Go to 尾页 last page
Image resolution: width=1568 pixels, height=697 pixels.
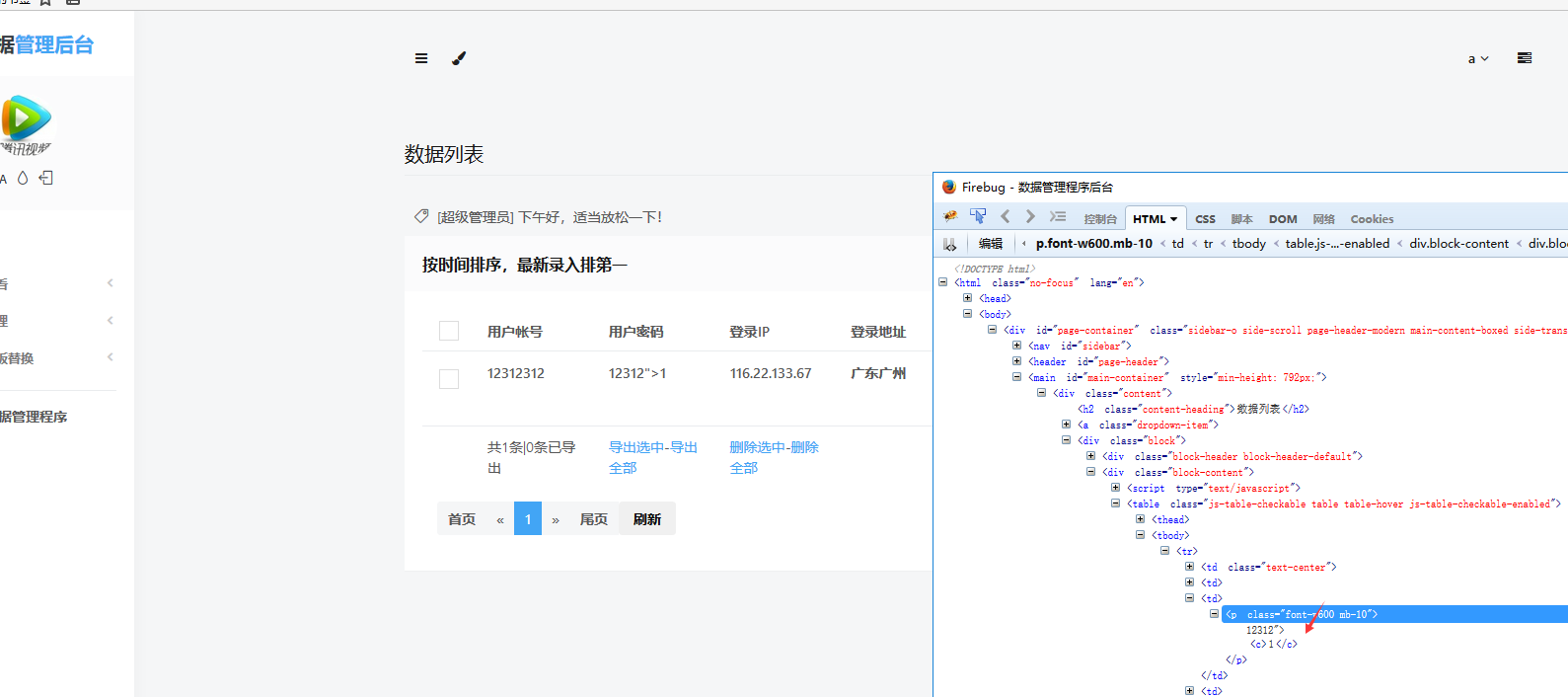click(x=594, y=519)
